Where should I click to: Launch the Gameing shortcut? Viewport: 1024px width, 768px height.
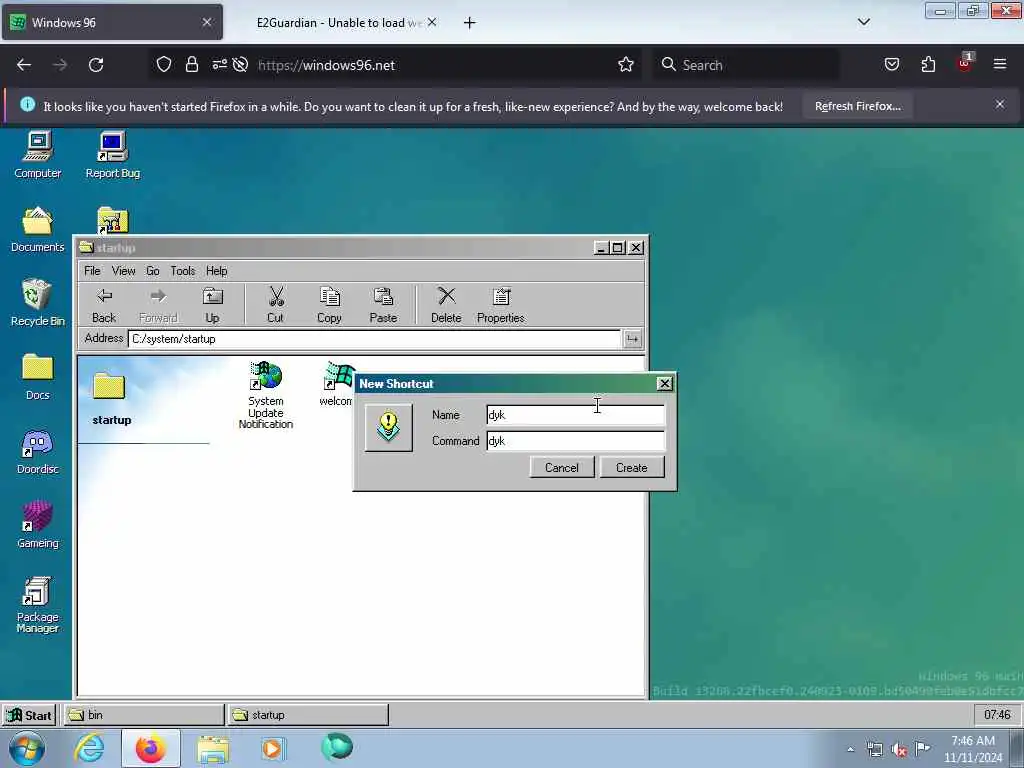[38, 525]
